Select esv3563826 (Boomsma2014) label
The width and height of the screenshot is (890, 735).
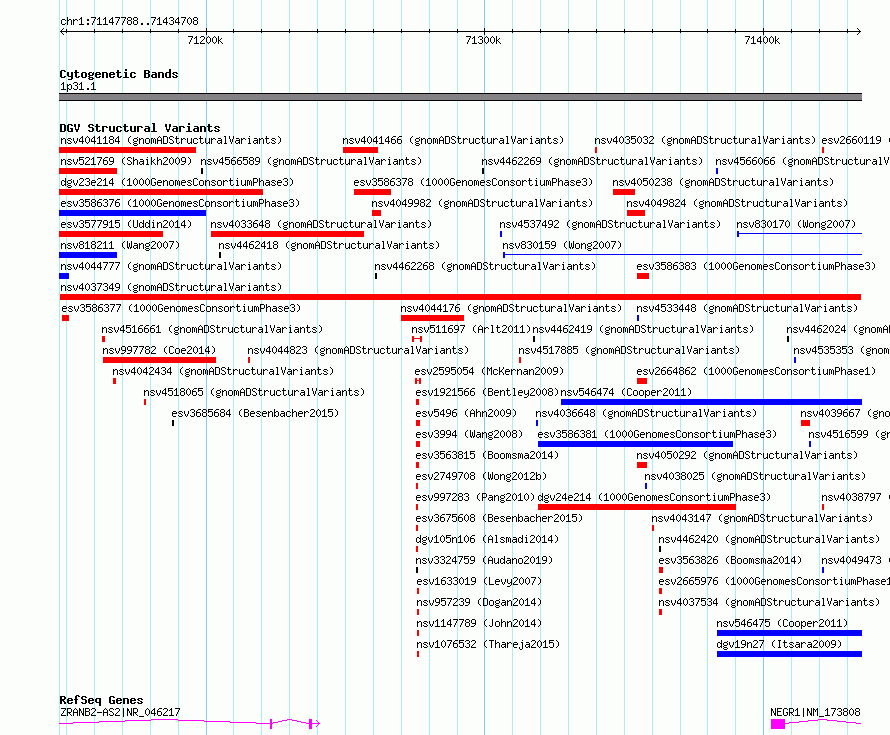coord(730,560)
